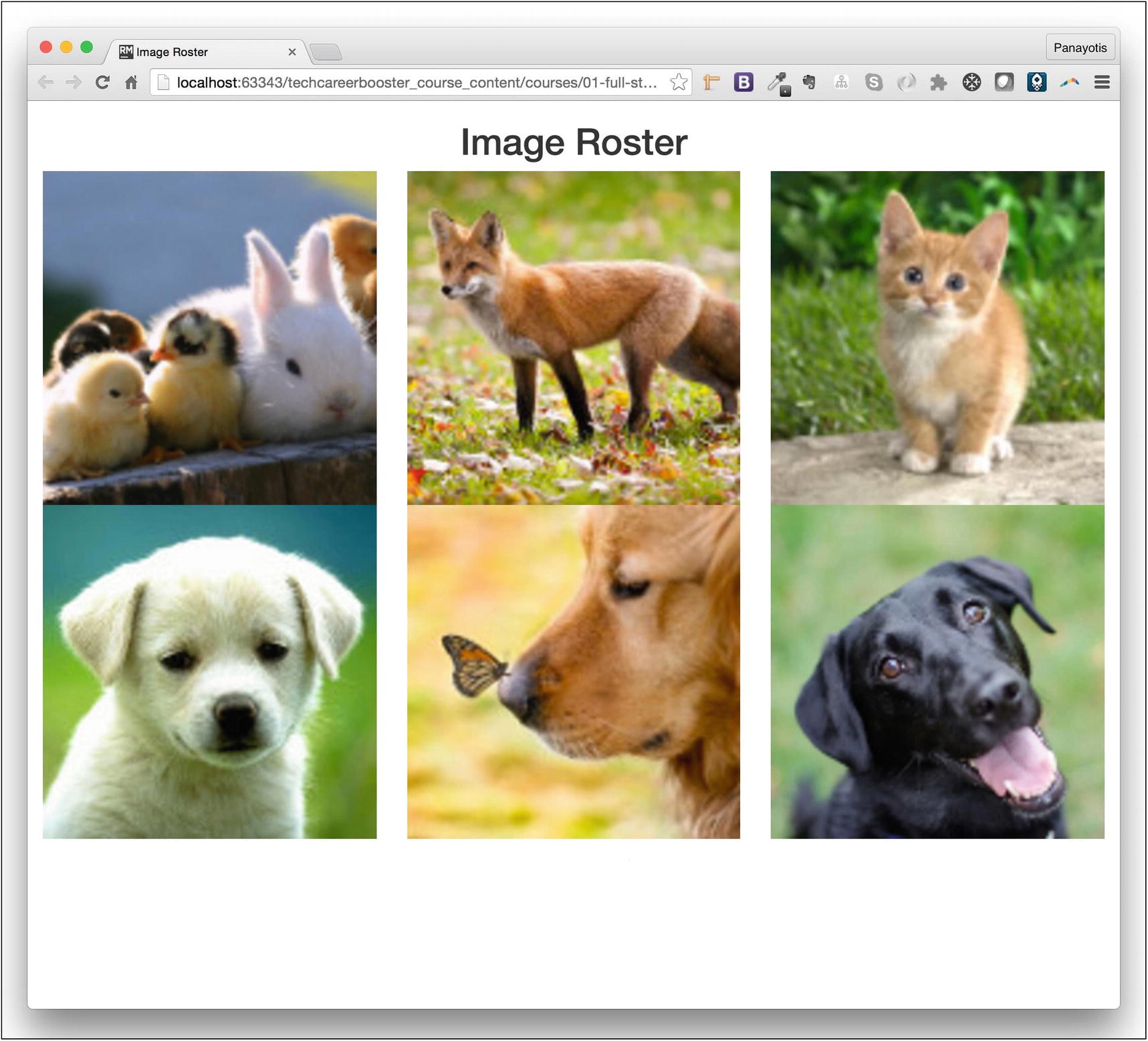The image size is (1148, 1041).
Task: Navigate back using the back arrow
Action: (45, 82)
